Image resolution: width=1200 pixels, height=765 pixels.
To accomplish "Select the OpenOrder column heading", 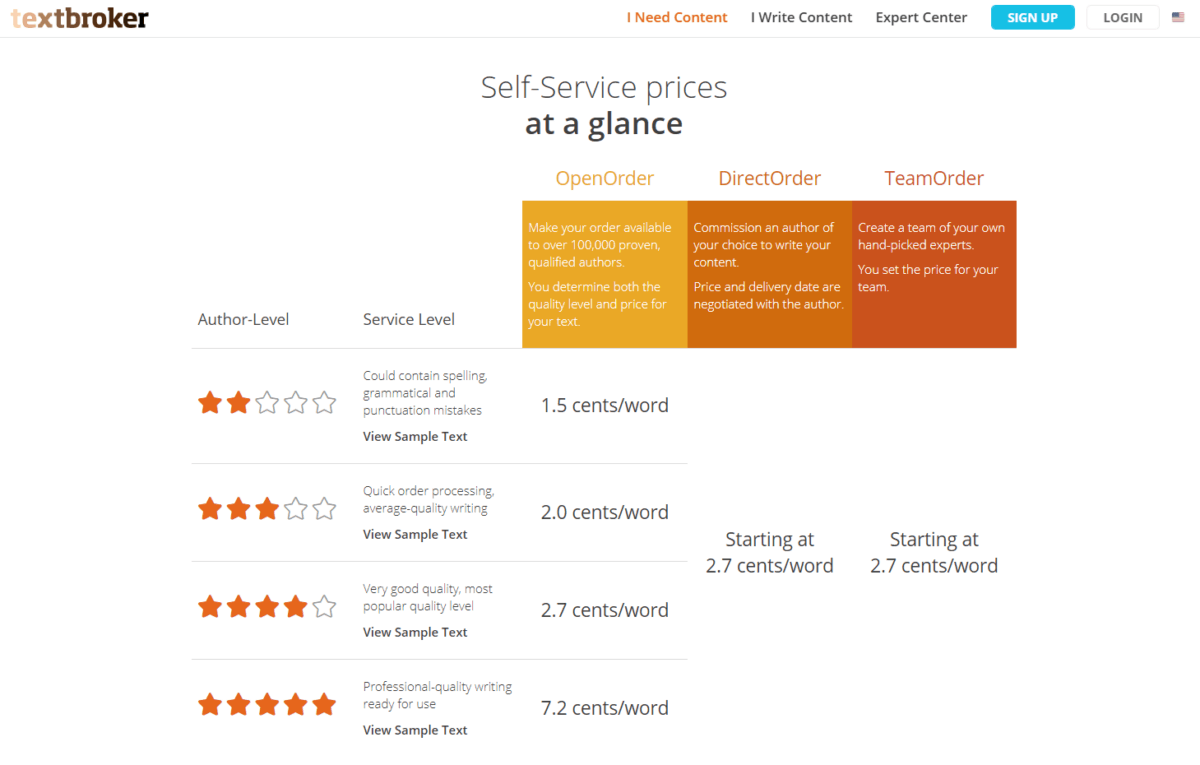I will tap(605, 179).
